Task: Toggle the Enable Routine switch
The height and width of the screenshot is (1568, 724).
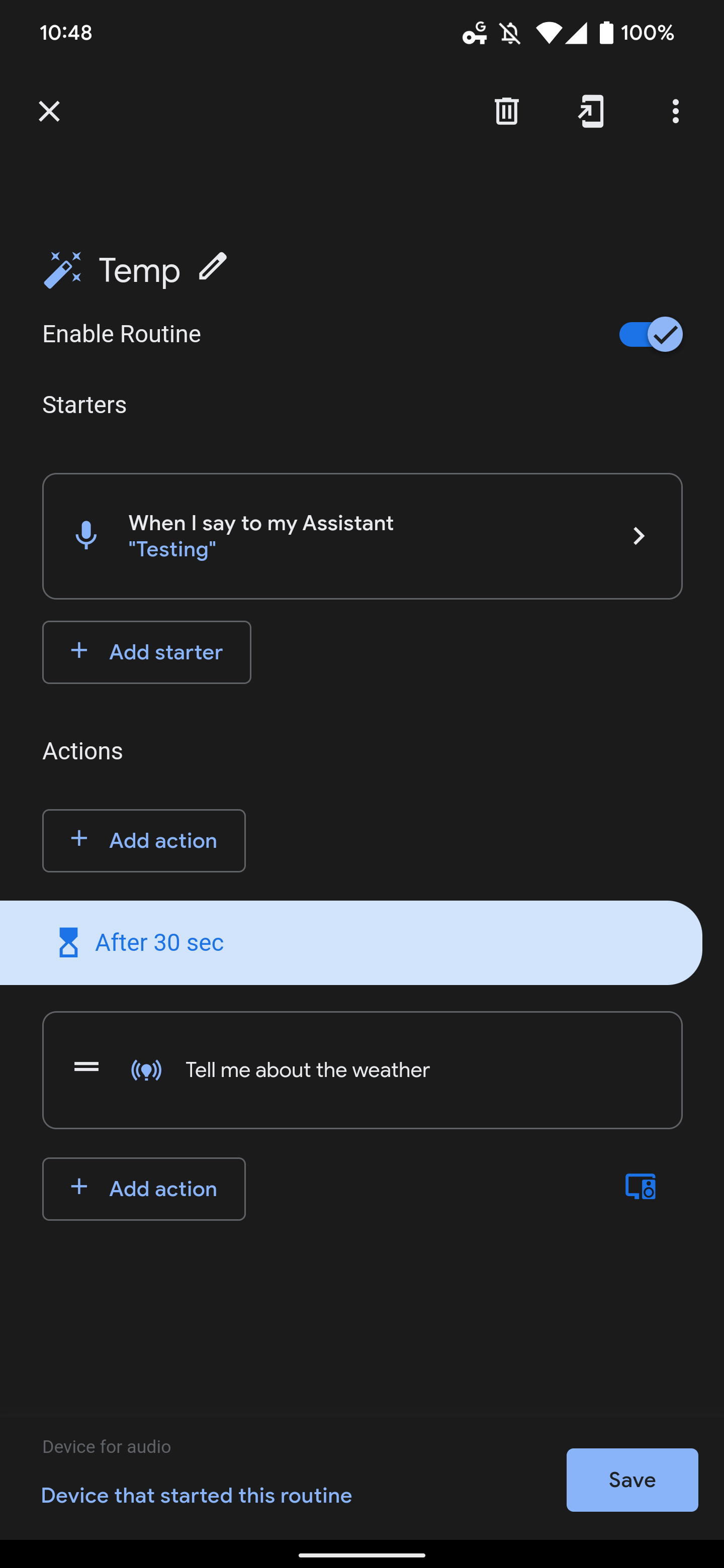Action: tap(650, 334)
